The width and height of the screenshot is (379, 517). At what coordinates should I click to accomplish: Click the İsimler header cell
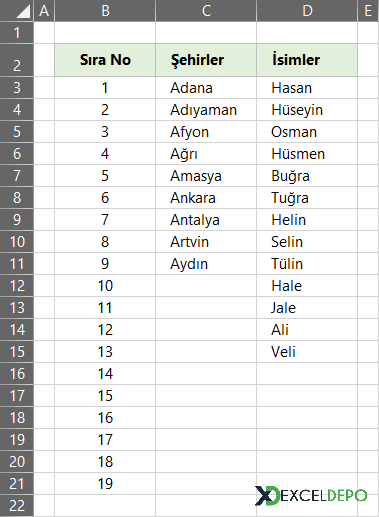(307, 60)
